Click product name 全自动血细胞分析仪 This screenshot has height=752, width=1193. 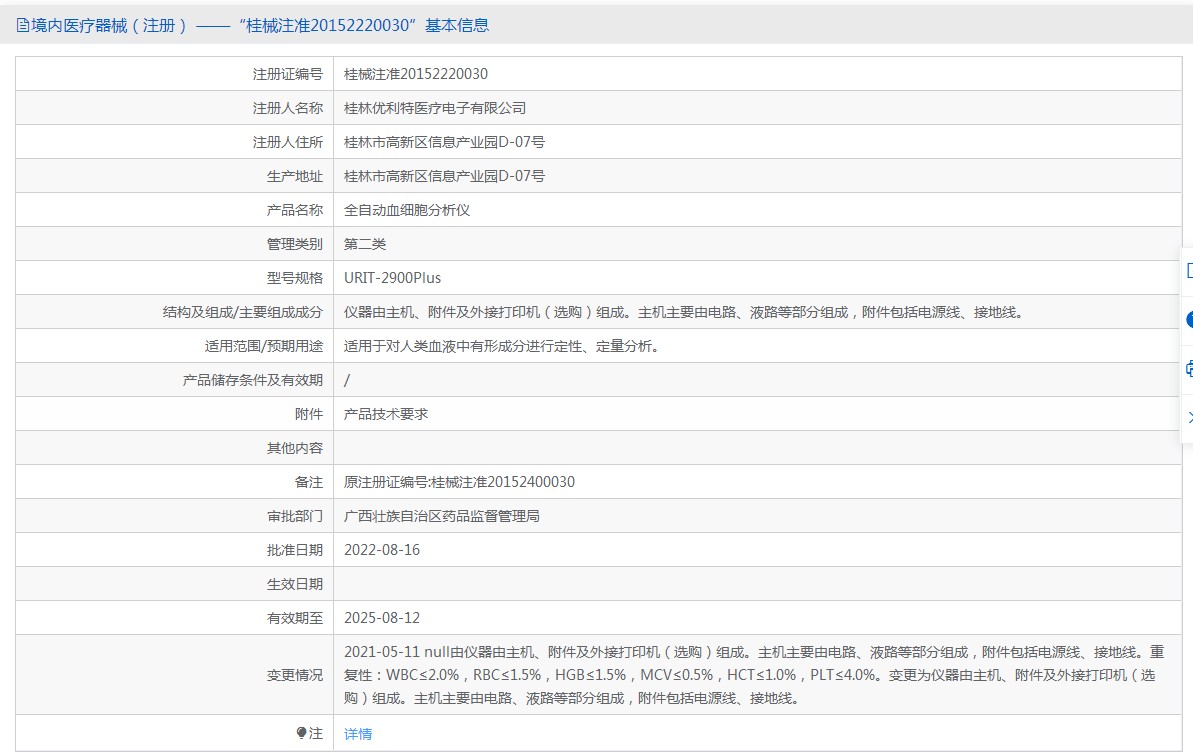pyautogui.click(x=407, y=210)
